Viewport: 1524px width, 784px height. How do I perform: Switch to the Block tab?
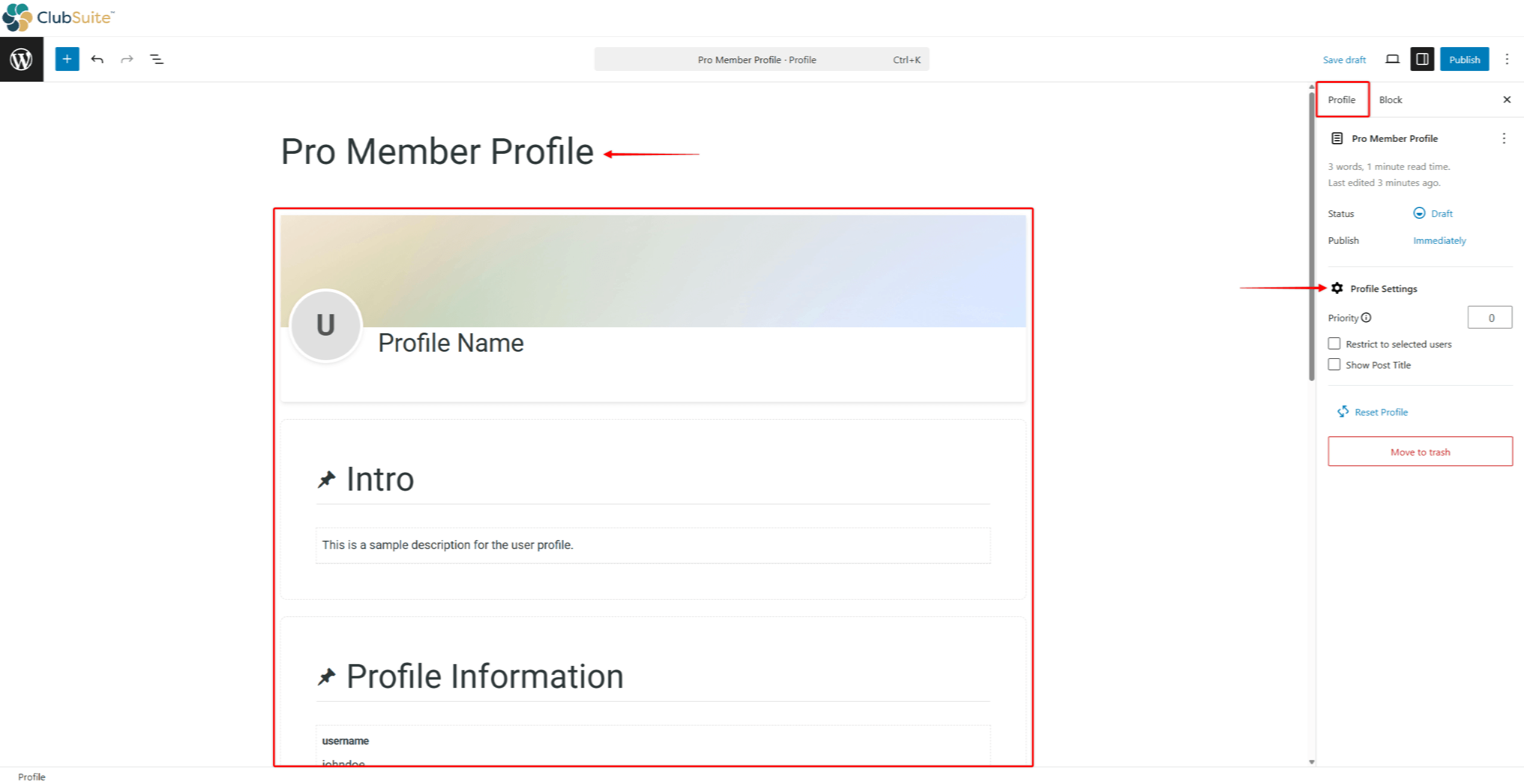(1390, 100)
